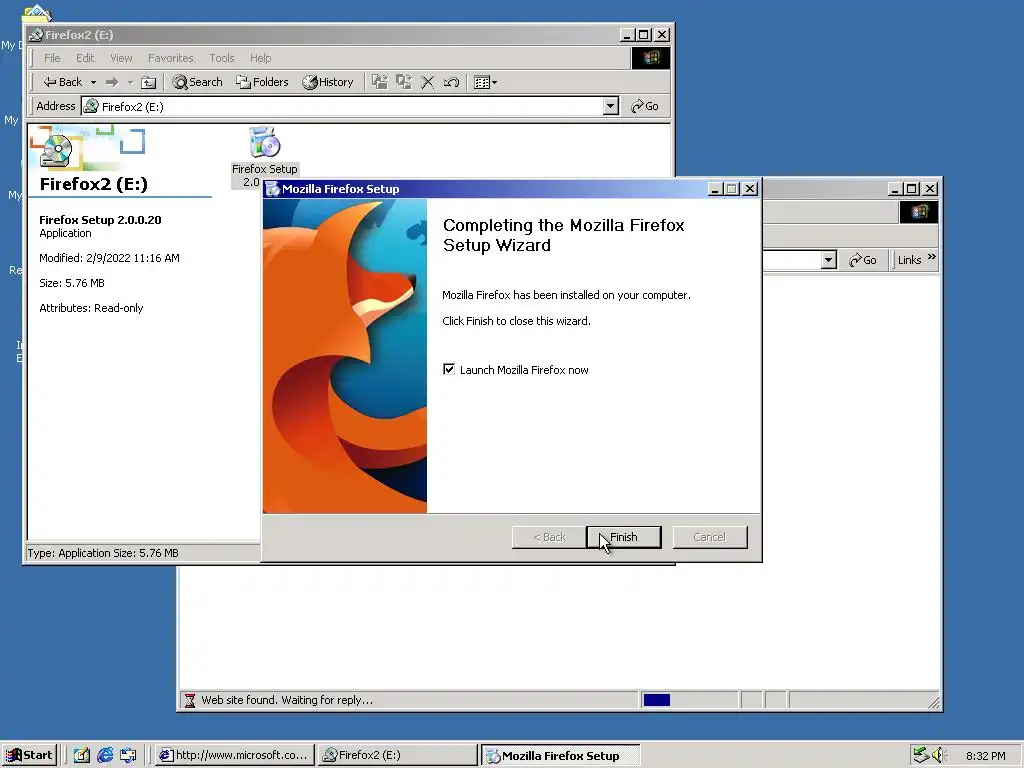Open the Help menu
Image resolution: width=1024 pixels, height=768 pixels.
pos(260,58)
